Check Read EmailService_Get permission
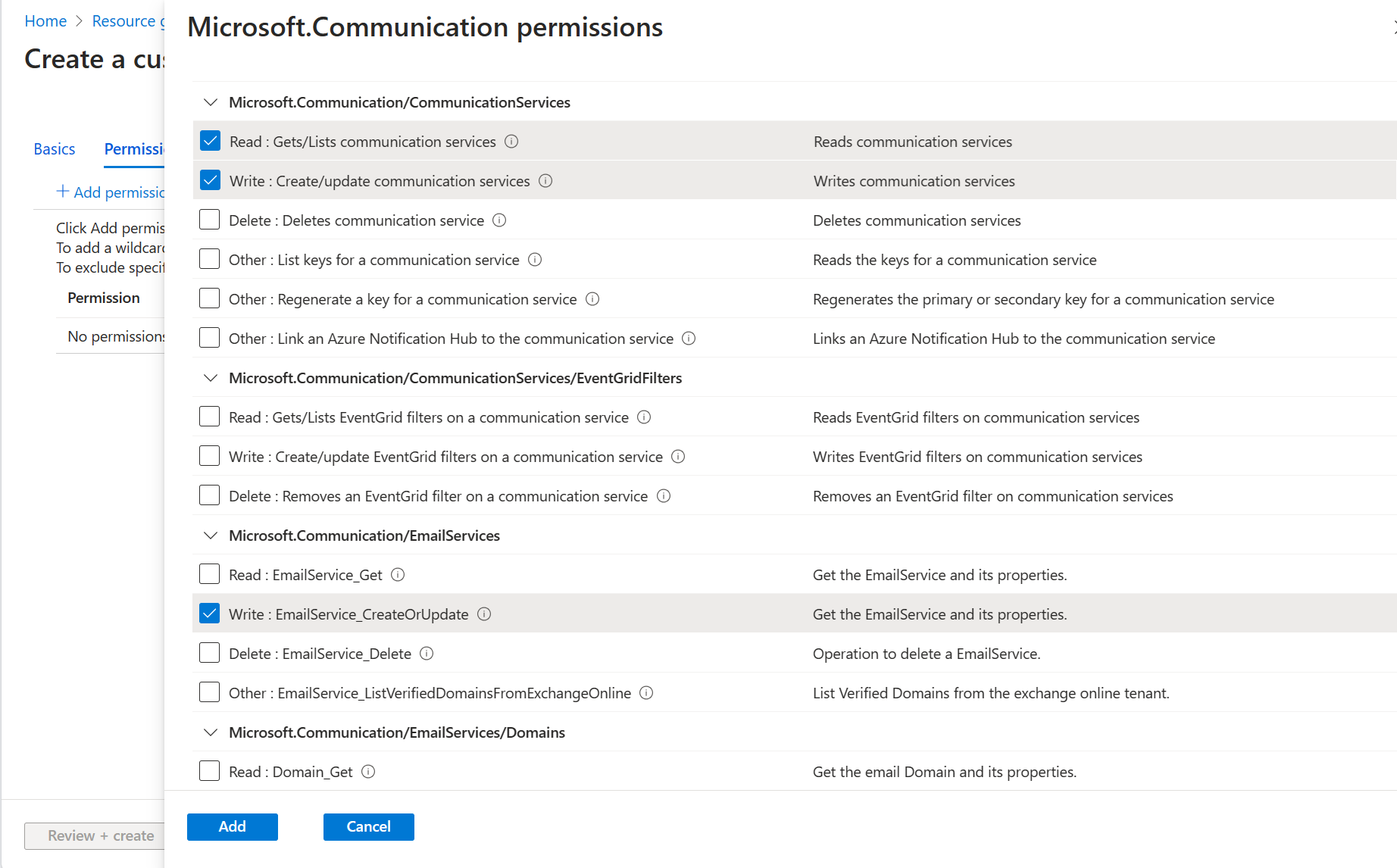 click(x=210, y=574)
